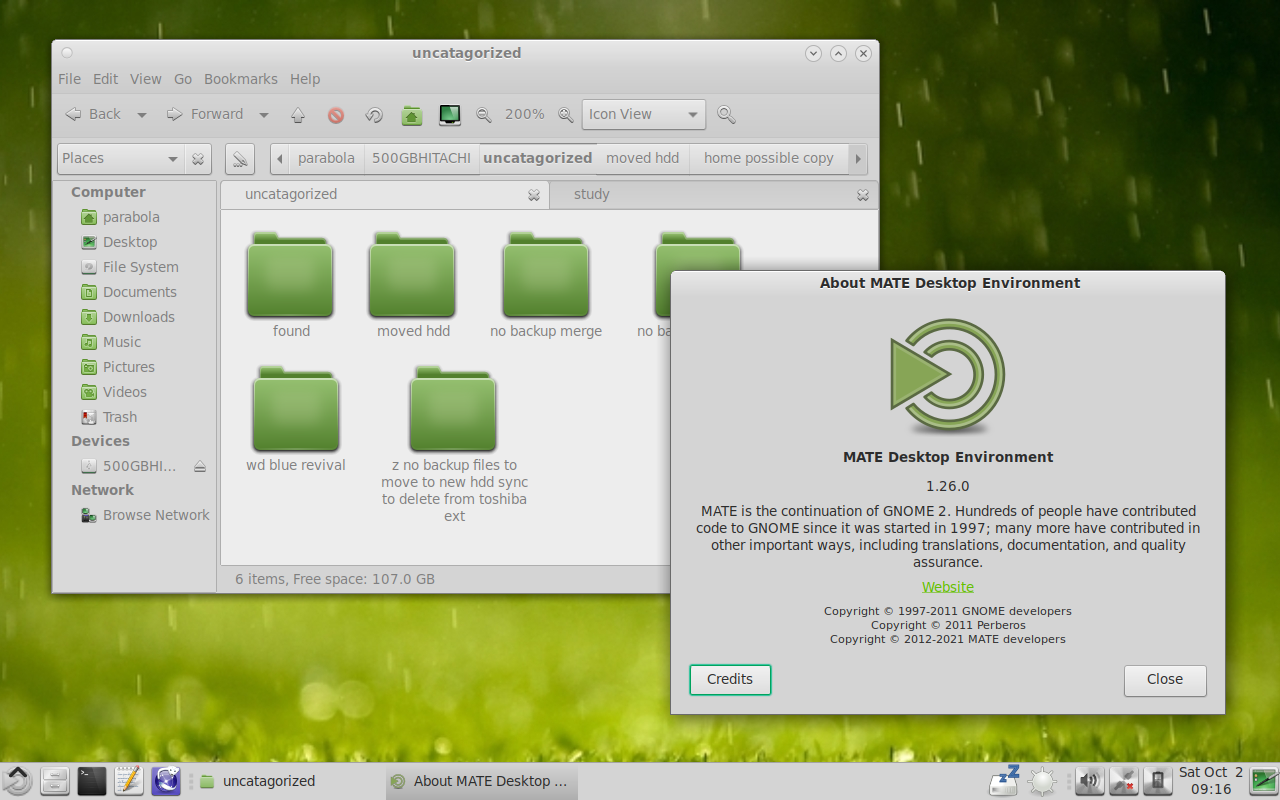The width and height of the screenshot is (1280, 800).
Task: Click the brightness sun applet
Action: click(x=1042, y=781)
